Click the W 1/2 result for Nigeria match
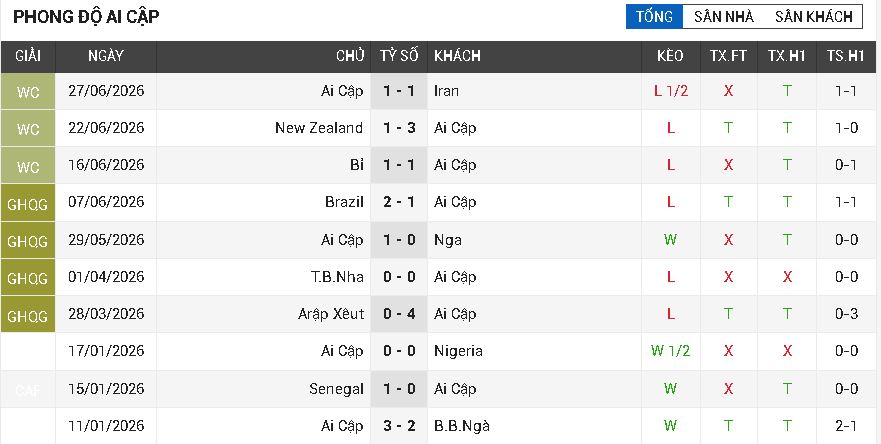 click(x=670, y=351)
